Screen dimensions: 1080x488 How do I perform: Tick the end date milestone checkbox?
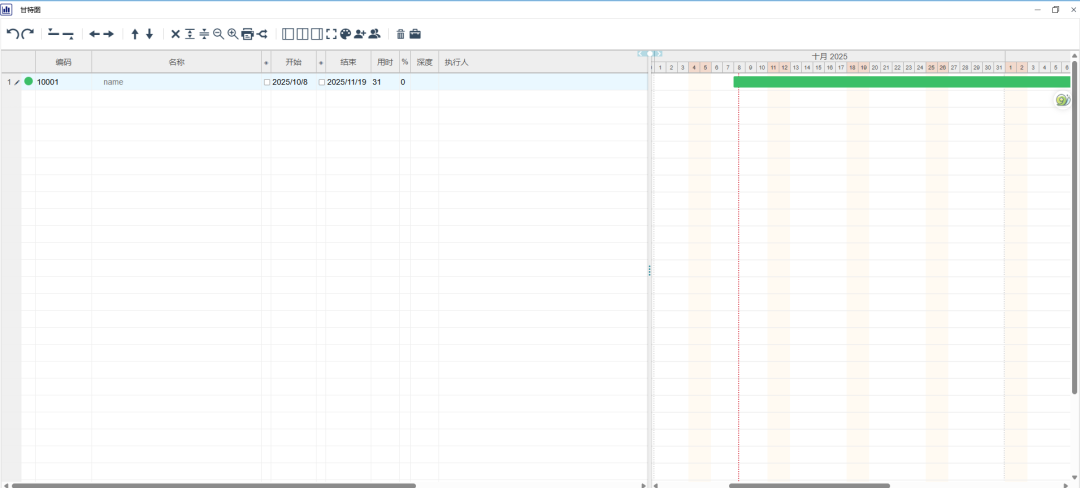point(322,82)
